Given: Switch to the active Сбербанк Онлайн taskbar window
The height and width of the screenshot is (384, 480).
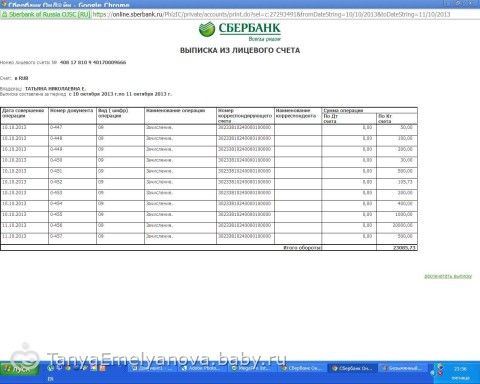Looking at the screenshot, I should point(353,368).
